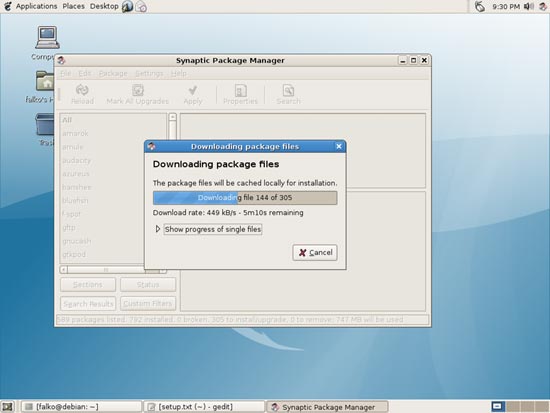550x413 pixels.
Task: Click the Download rate 449 kB/s text
Action: (x=228, y=213)
